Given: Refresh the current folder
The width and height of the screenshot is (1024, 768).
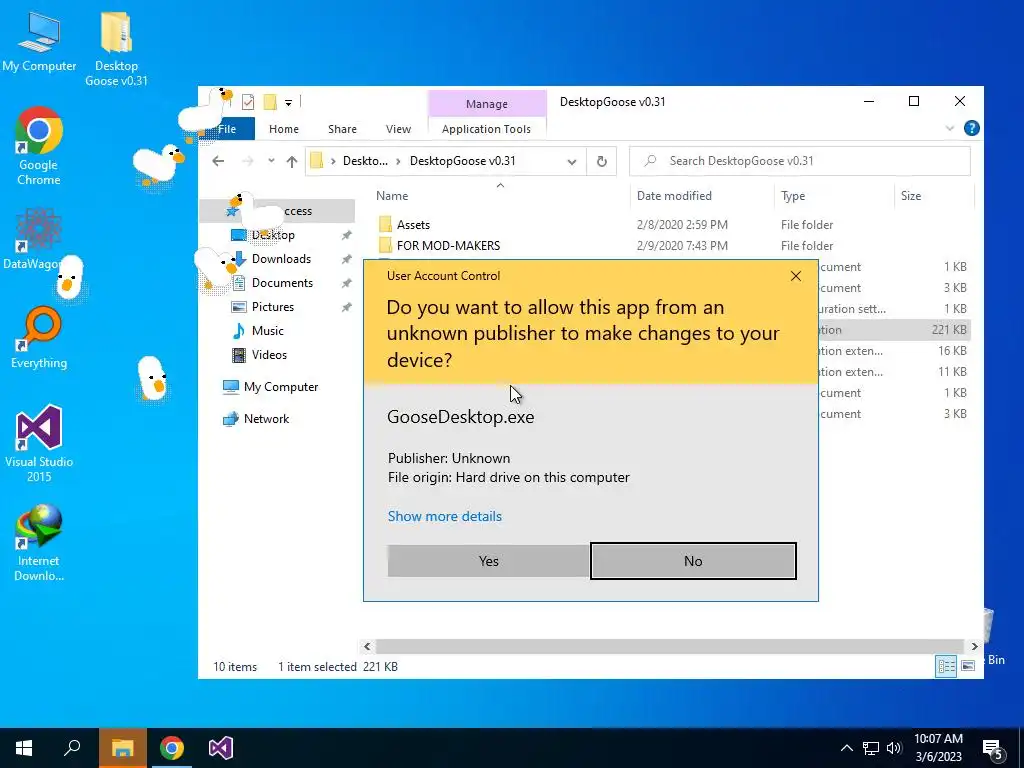Looking at the screenshot, I should click(601, 161).
